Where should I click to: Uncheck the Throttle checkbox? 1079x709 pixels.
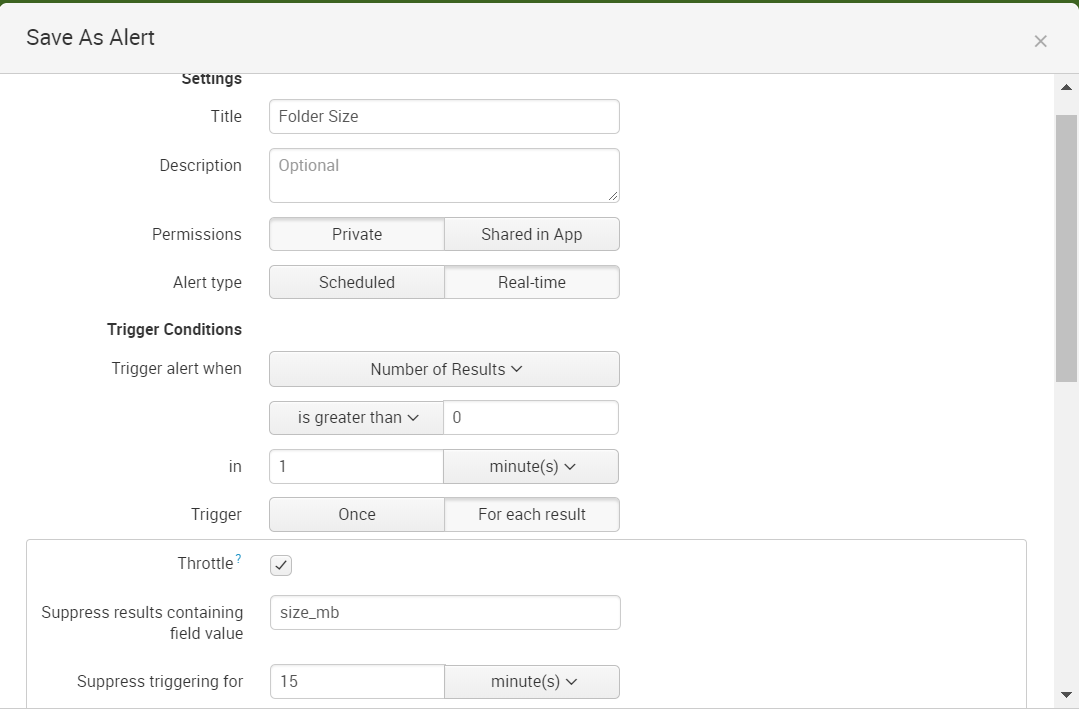click(280, 565)
